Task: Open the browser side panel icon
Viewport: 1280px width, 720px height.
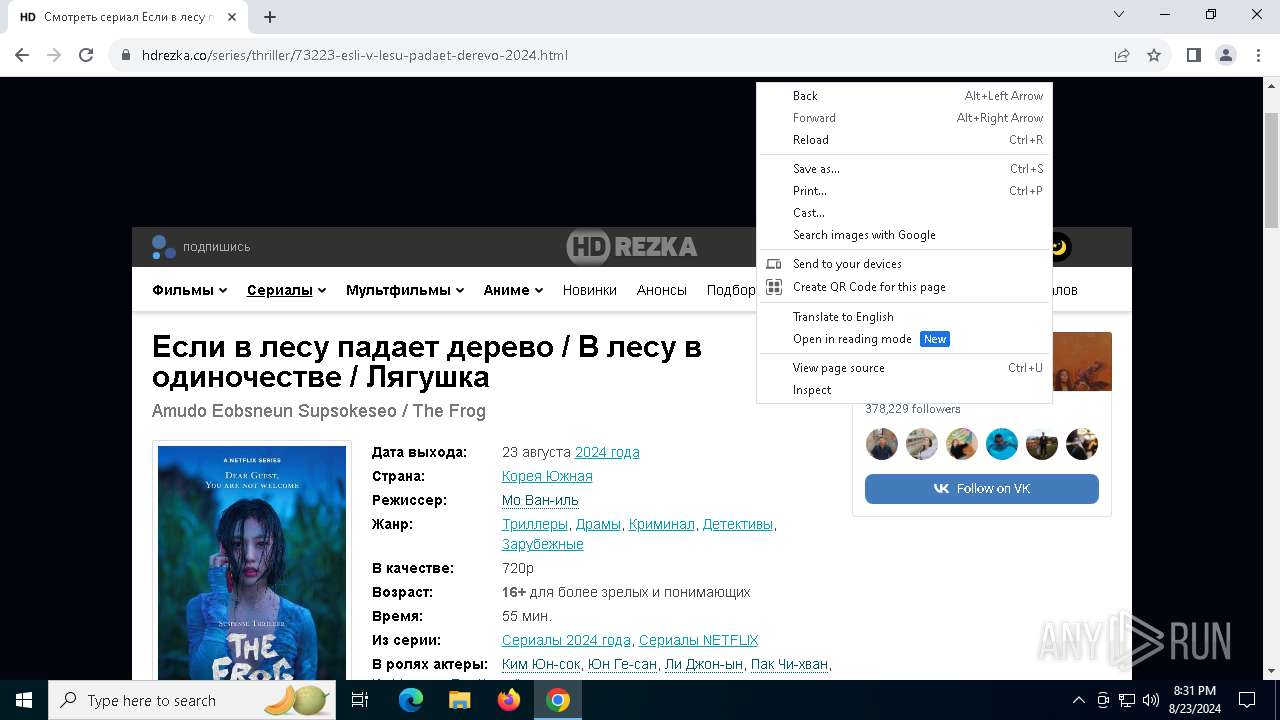Action: [1194, 55]
